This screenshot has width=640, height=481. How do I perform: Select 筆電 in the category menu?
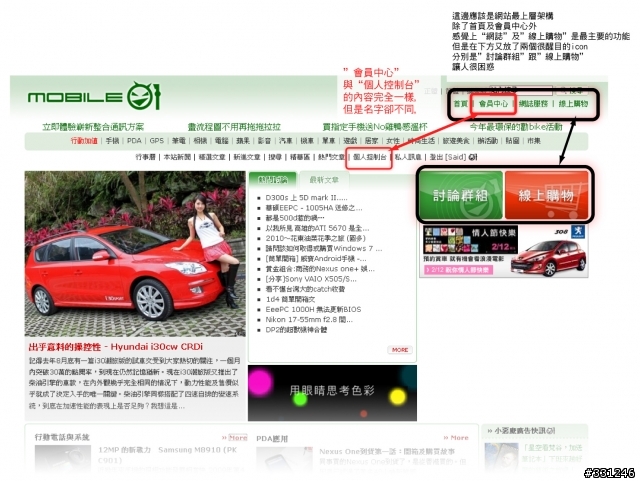point(178,141)
